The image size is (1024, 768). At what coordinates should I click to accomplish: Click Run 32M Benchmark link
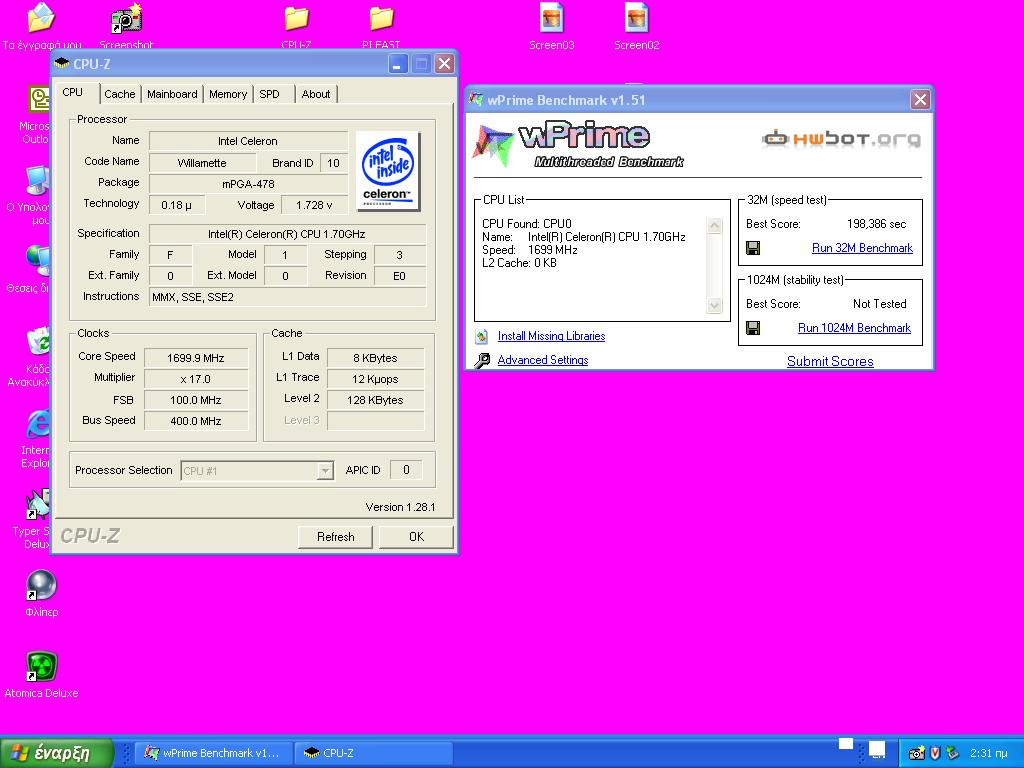click(862, 248)
